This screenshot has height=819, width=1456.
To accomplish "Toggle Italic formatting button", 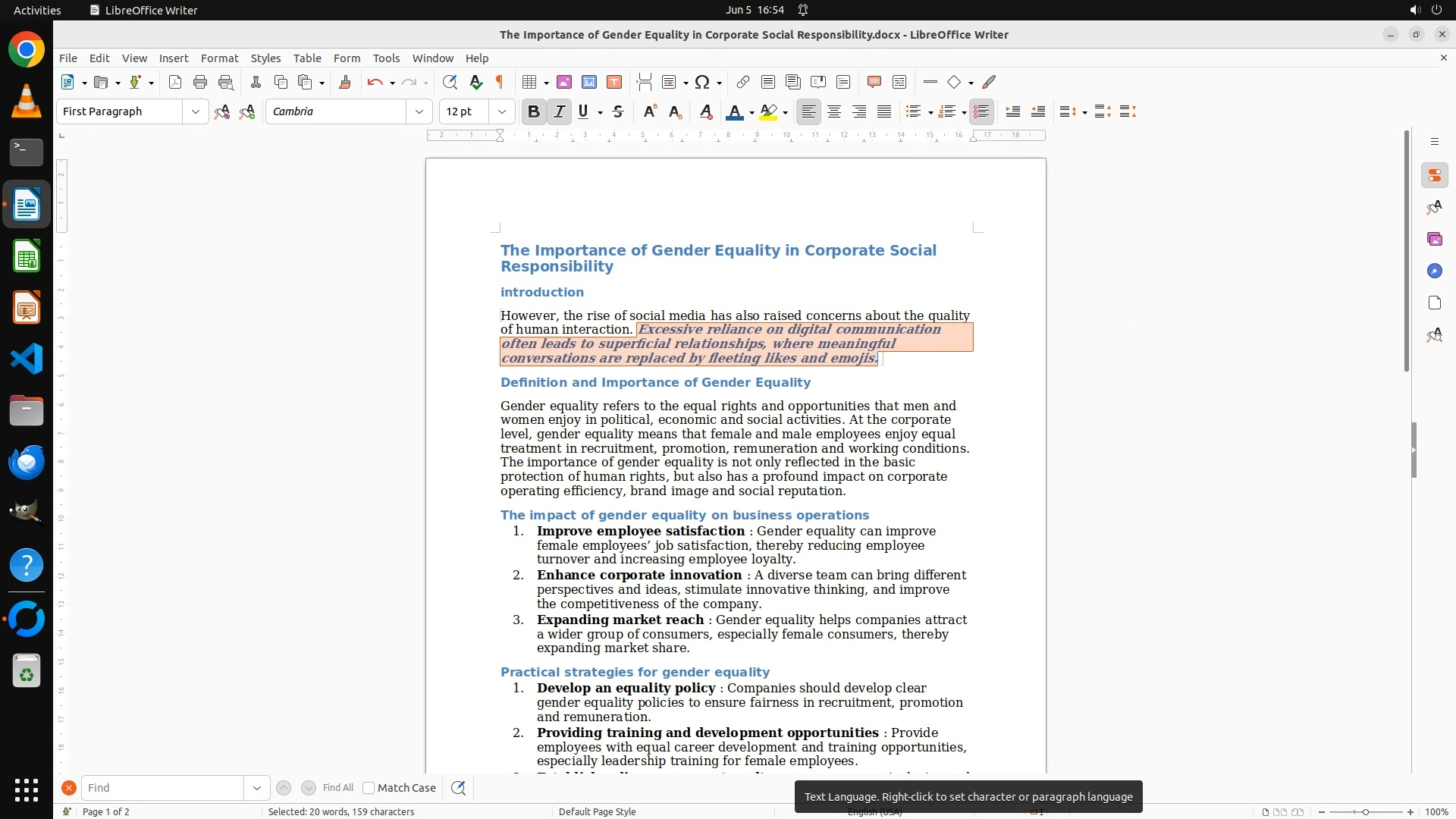I will (x=559, y=111).
